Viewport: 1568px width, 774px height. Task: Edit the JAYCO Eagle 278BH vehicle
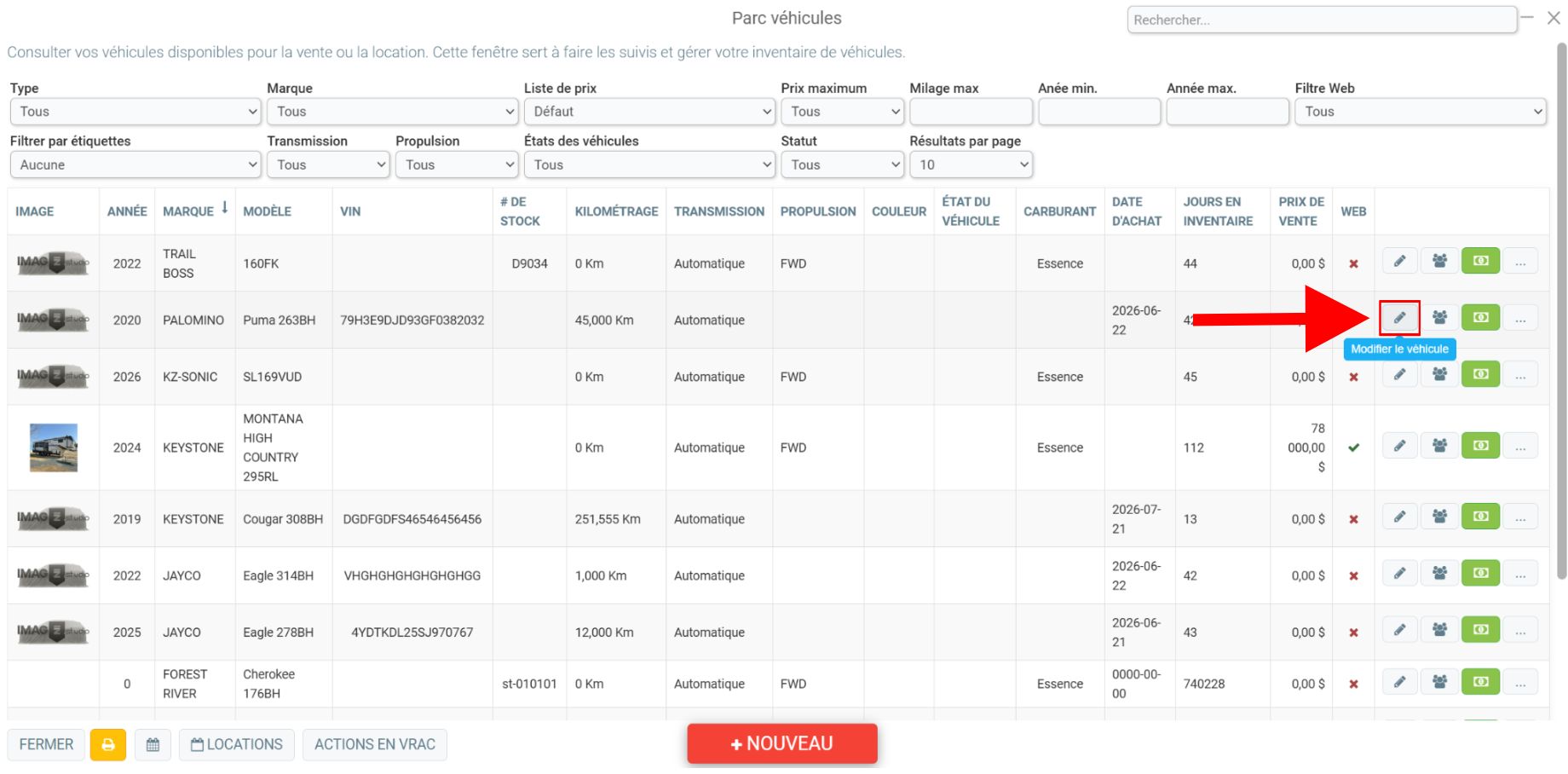pos(1399,630)
